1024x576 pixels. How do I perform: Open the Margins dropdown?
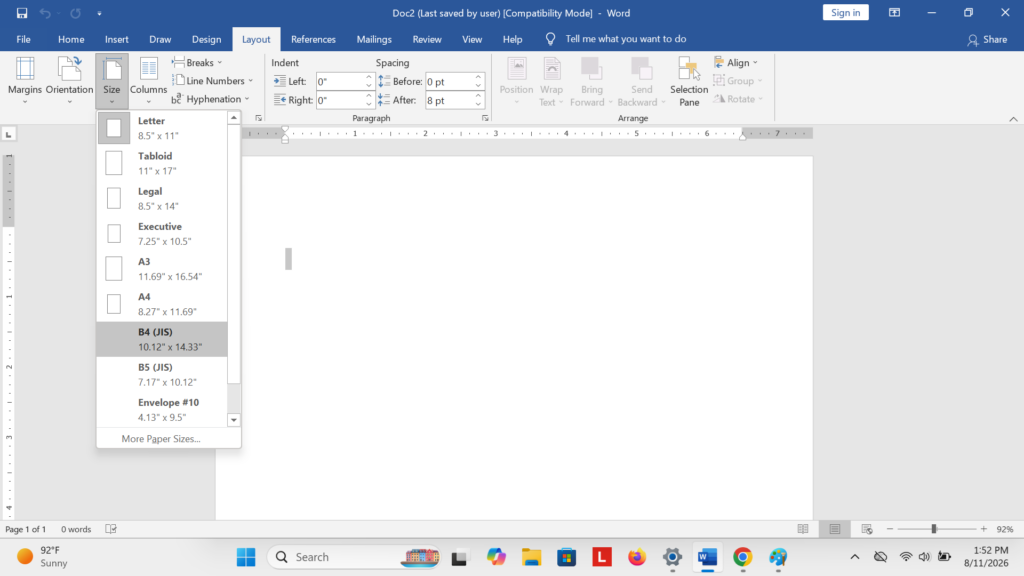pyautogui.click(x=25, y=80)
